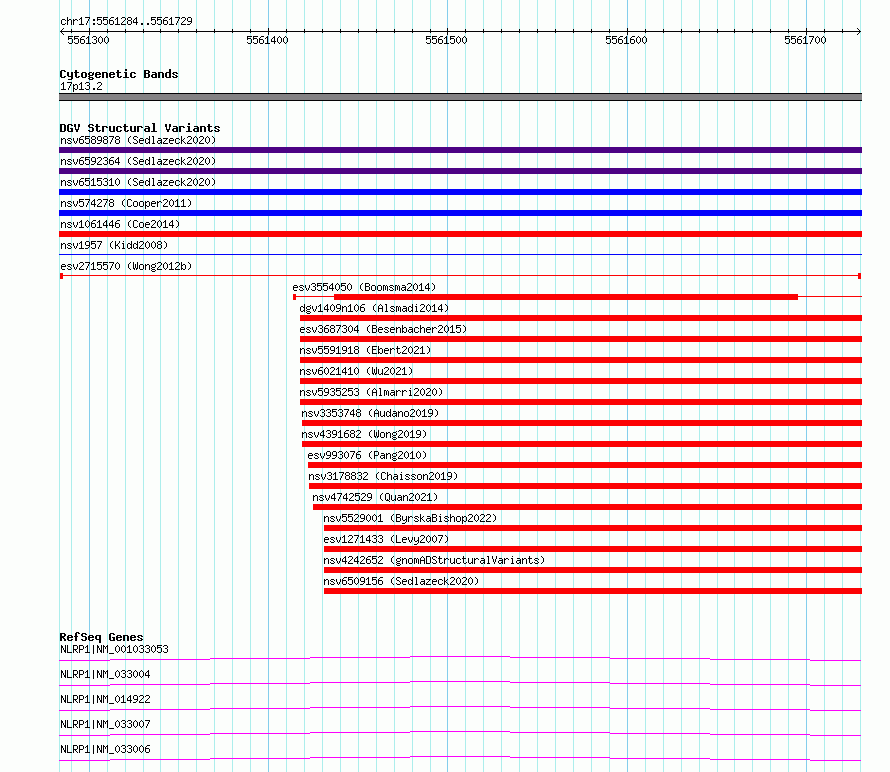
Task: Click the chr17:5561284..5561729 region label
Action: pyautogui.click(x=126, y=21)
